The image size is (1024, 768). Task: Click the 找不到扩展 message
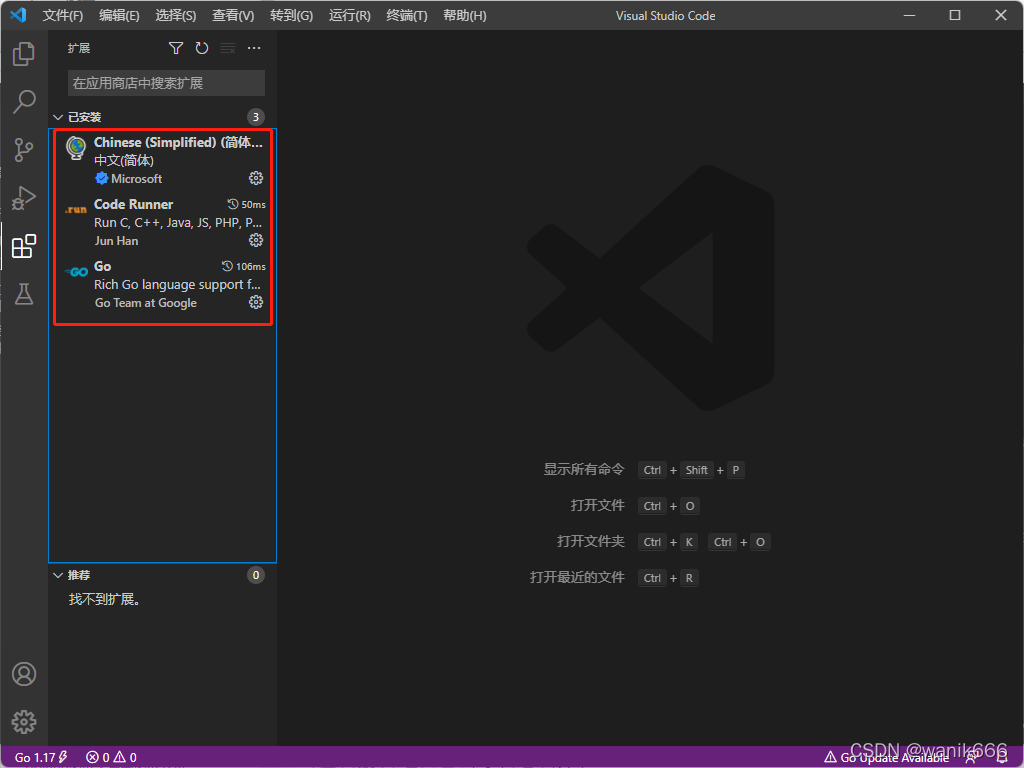coord(104,599)
